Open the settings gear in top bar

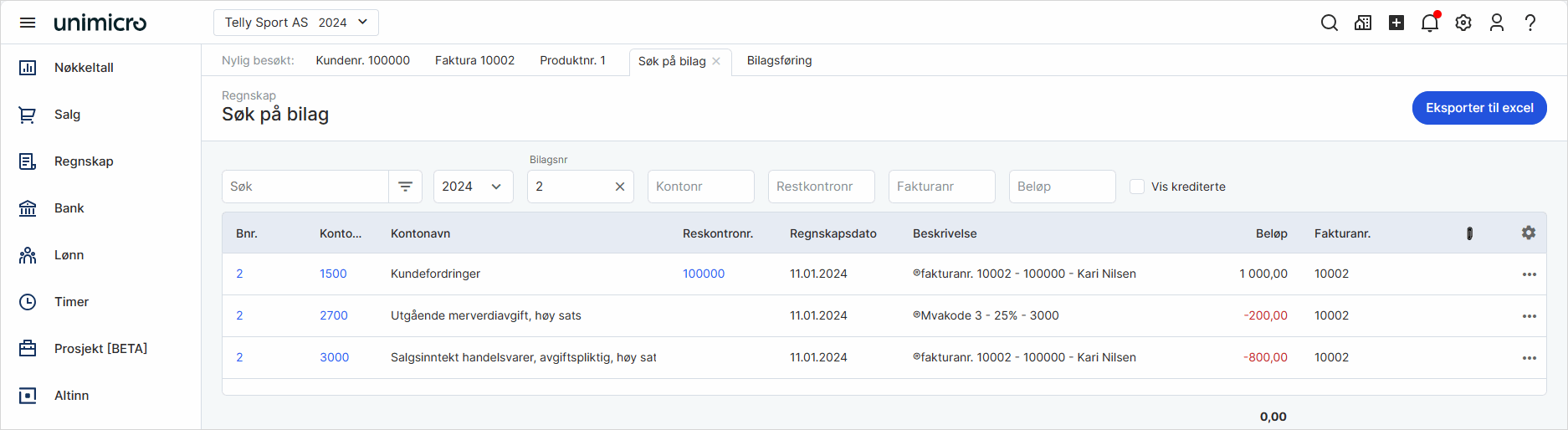[1463, 23]
